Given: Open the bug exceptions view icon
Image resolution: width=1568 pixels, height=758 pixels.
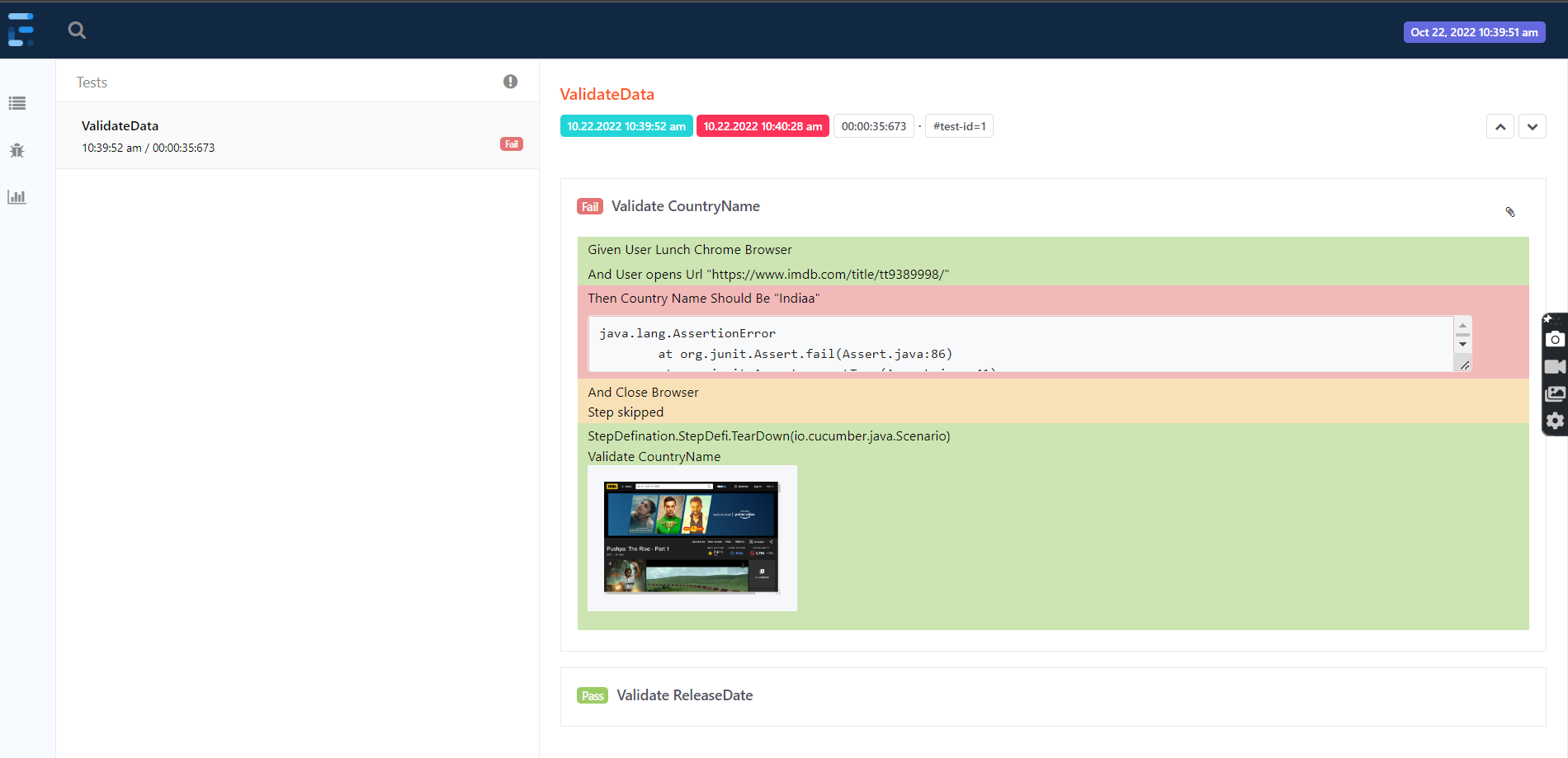Looking at the screenshot, I should point(17,150).
